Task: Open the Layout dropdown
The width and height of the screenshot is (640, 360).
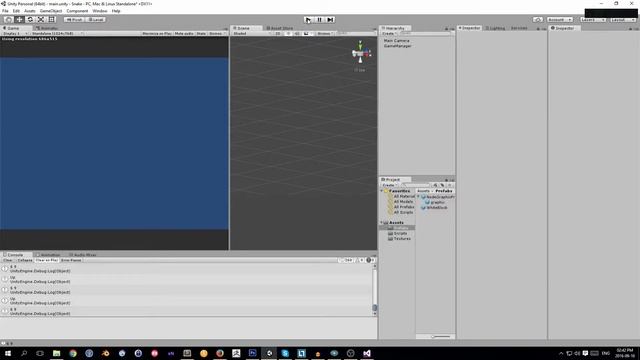Action: pos(623,20)
